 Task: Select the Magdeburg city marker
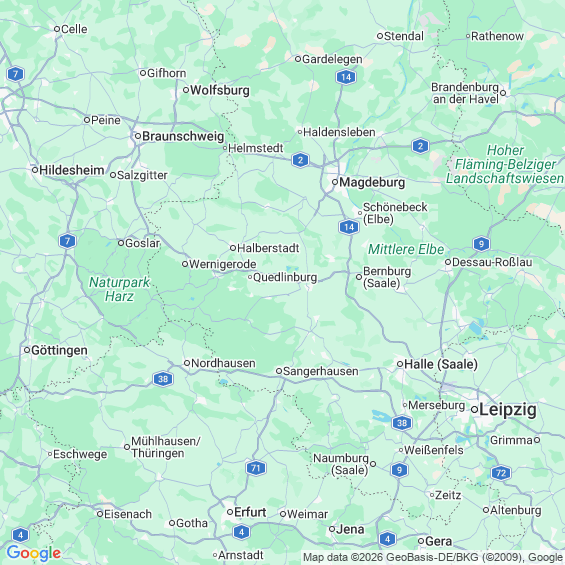(x=335, y=182)
